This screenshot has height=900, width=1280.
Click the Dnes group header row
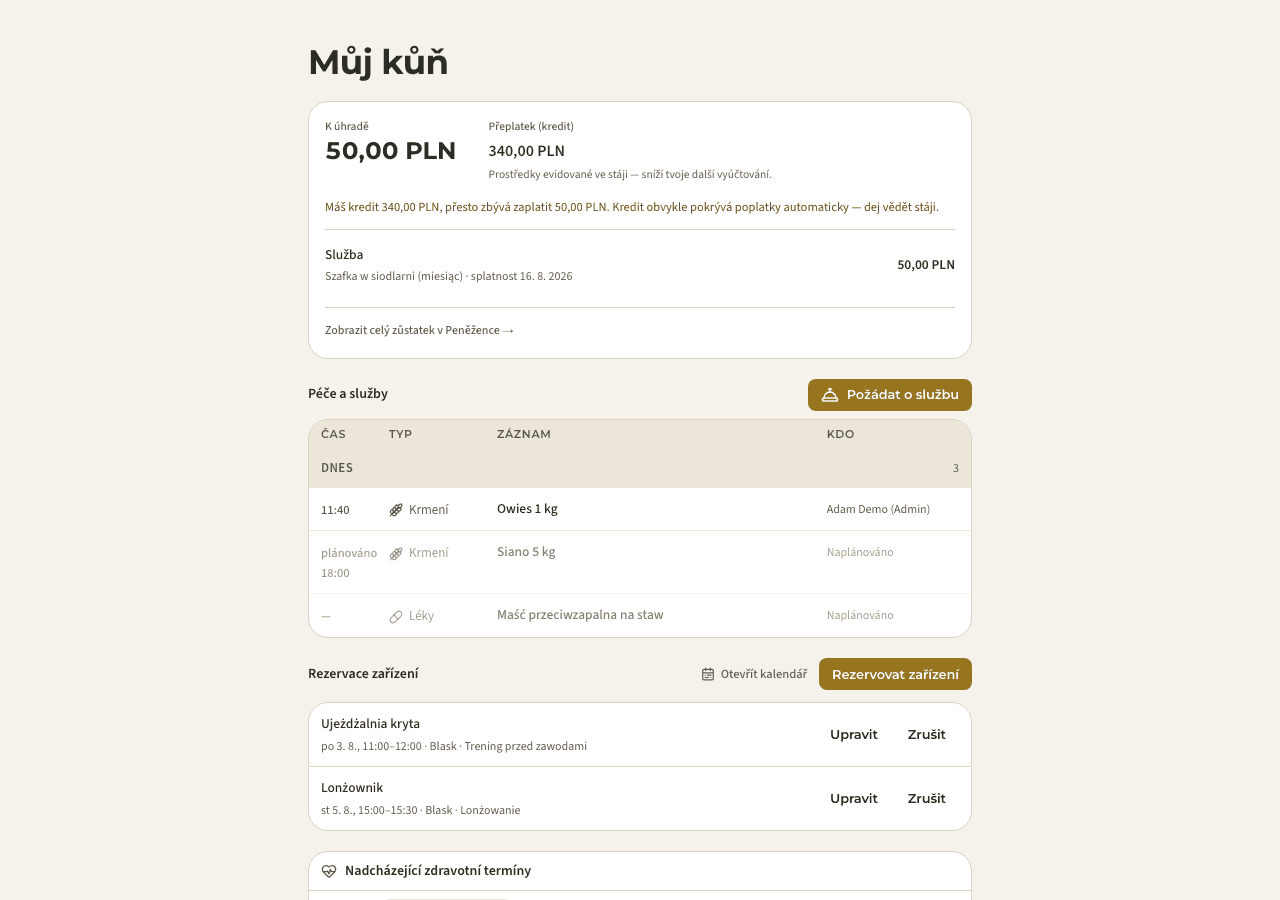tap(640, 468)
